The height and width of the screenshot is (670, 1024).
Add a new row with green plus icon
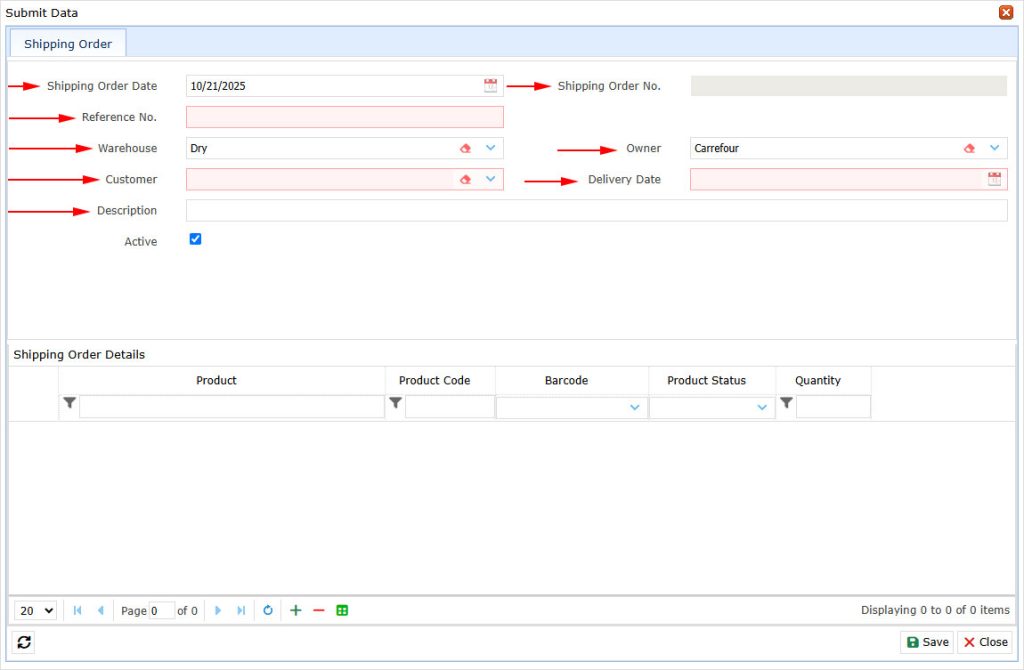pyautogui.click(x=295, y=610)
